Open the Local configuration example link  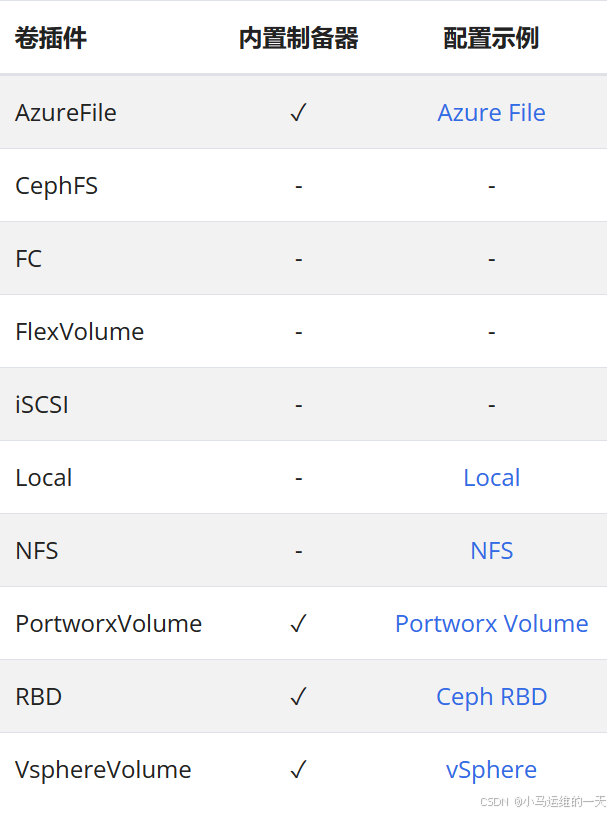pos(491,478)
